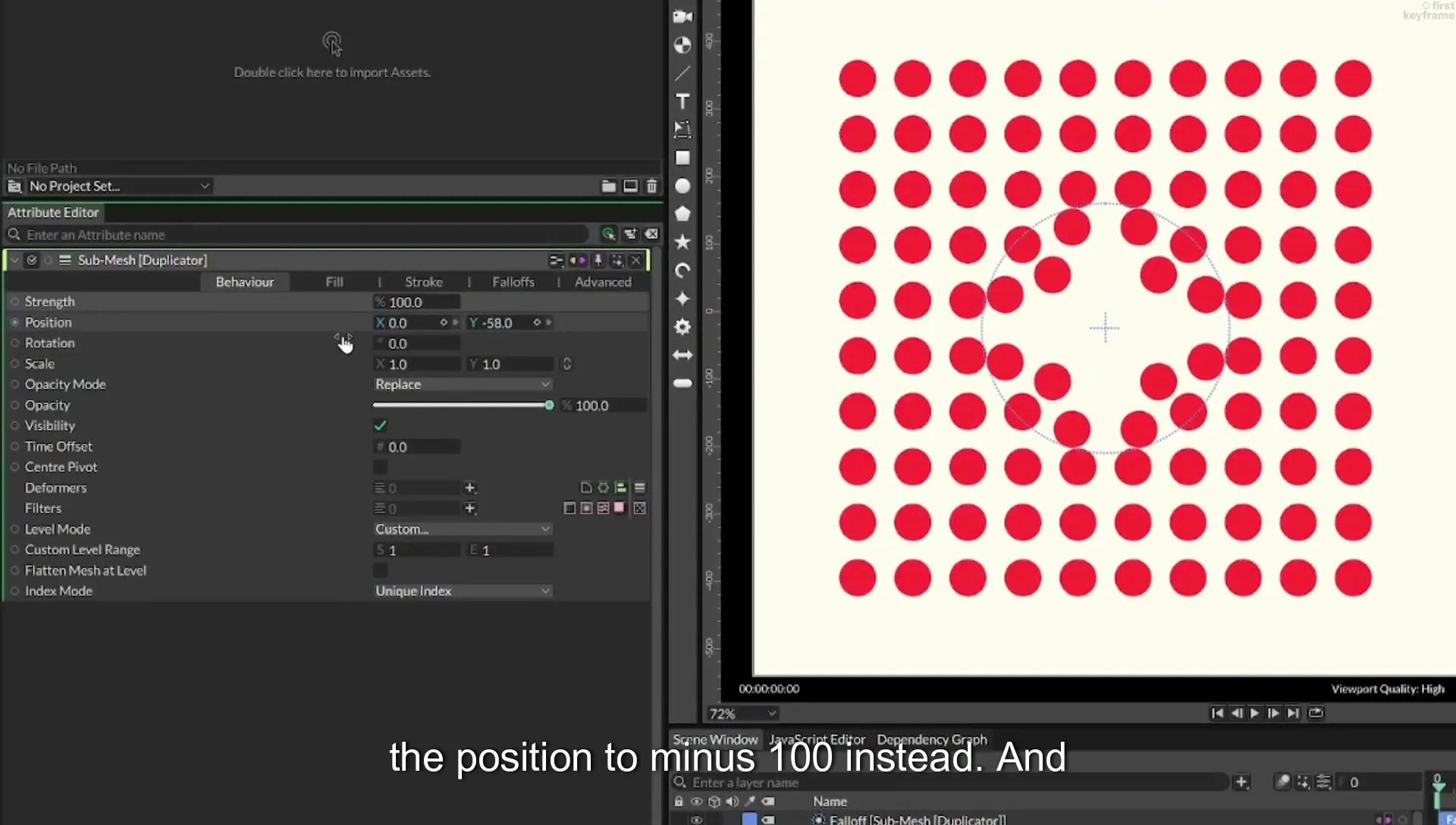Viewport: 1456px width, 825px height.
Task: Toggle the Position attribute keyframe dot
Action: 14,322
